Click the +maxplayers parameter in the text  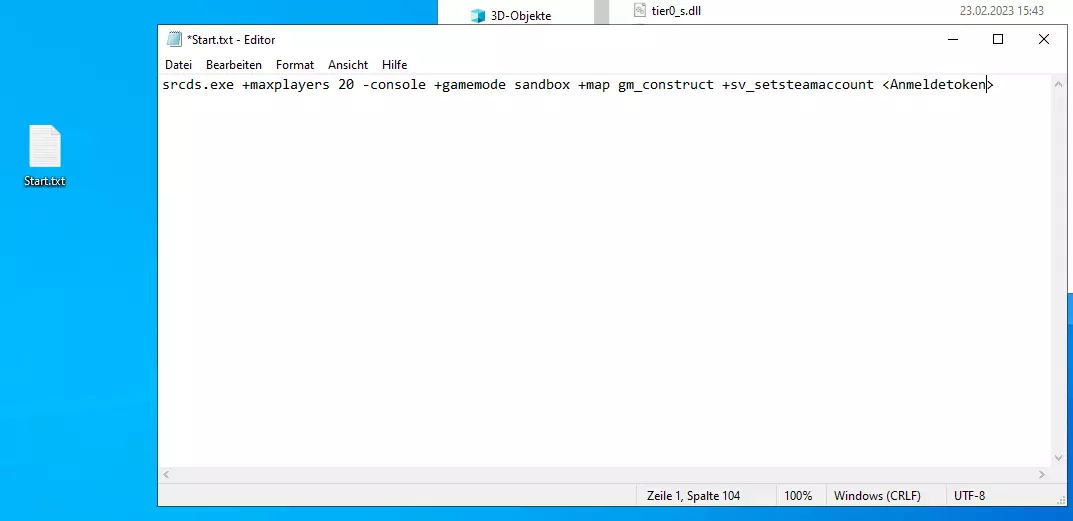coord(285,85)
